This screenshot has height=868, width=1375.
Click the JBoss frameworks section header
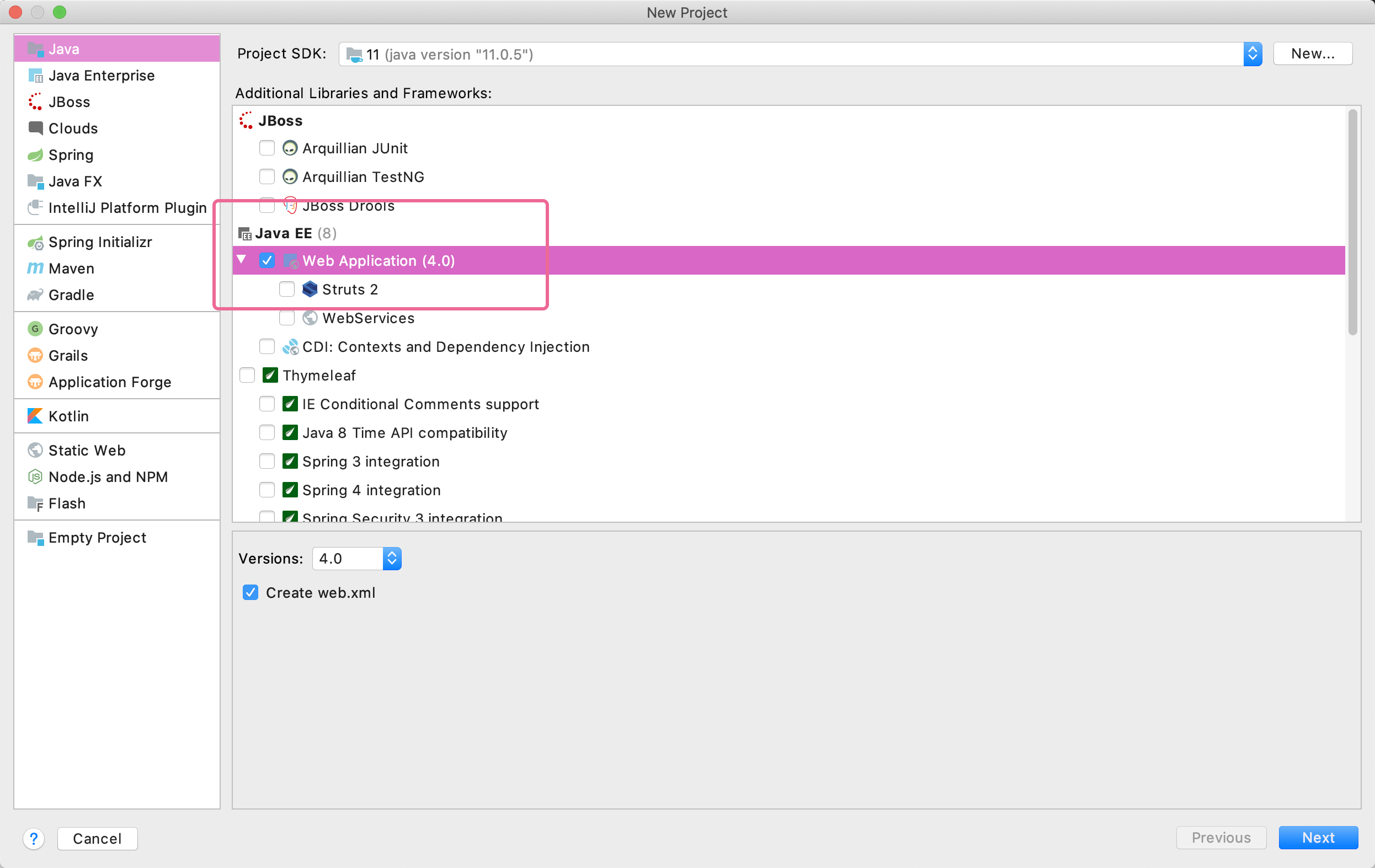tap(280, 120)
